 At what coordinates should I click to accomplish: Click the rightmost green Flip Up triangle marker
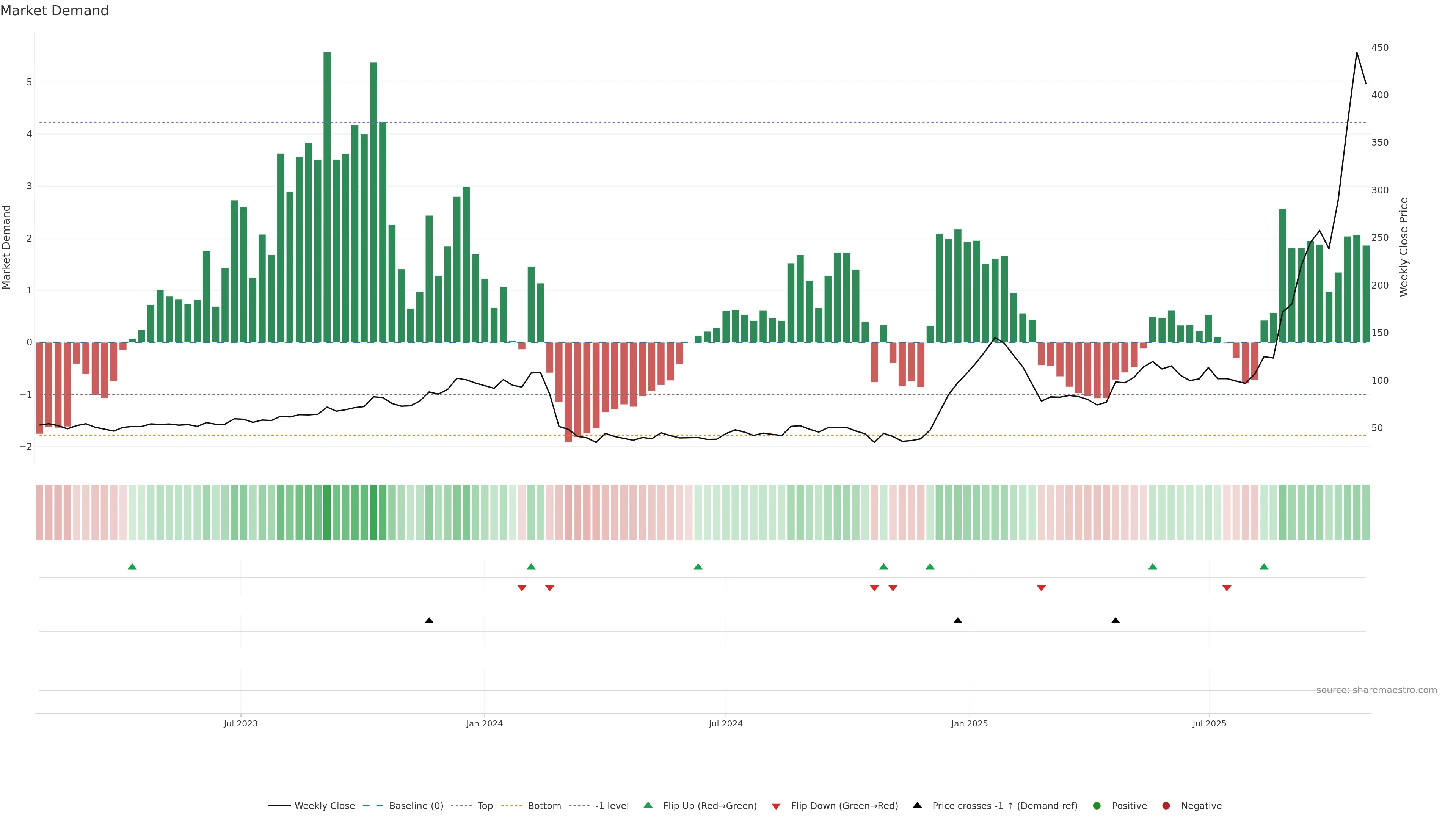click(x=1264, y=566)
